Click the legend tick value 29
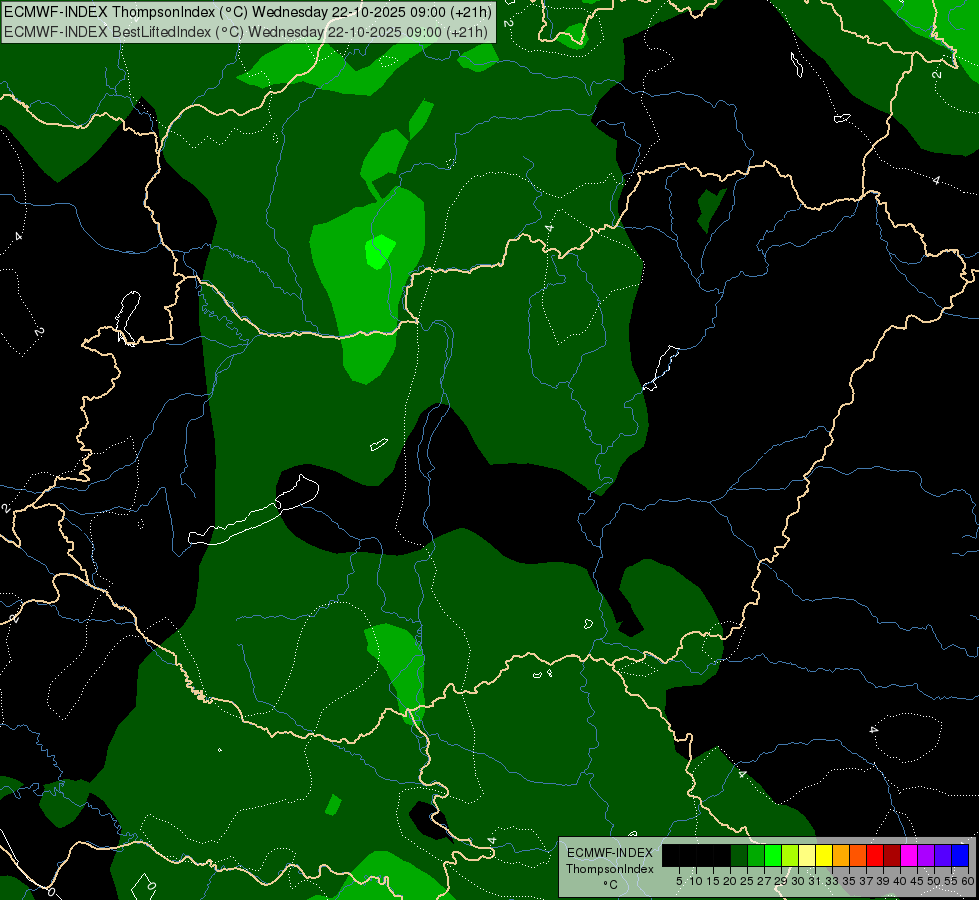Image resolution: width=979 pixels, height=900 pixels. pos(781,881)
